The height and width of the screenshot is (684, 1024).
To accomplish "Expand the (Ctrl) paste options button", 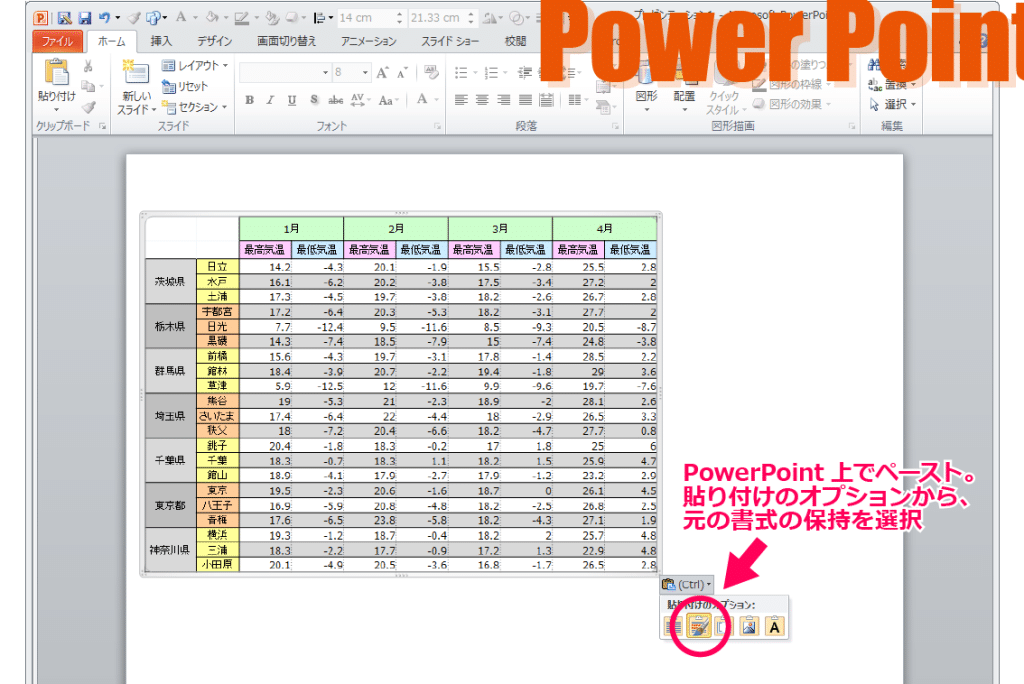I will point(686,584).
